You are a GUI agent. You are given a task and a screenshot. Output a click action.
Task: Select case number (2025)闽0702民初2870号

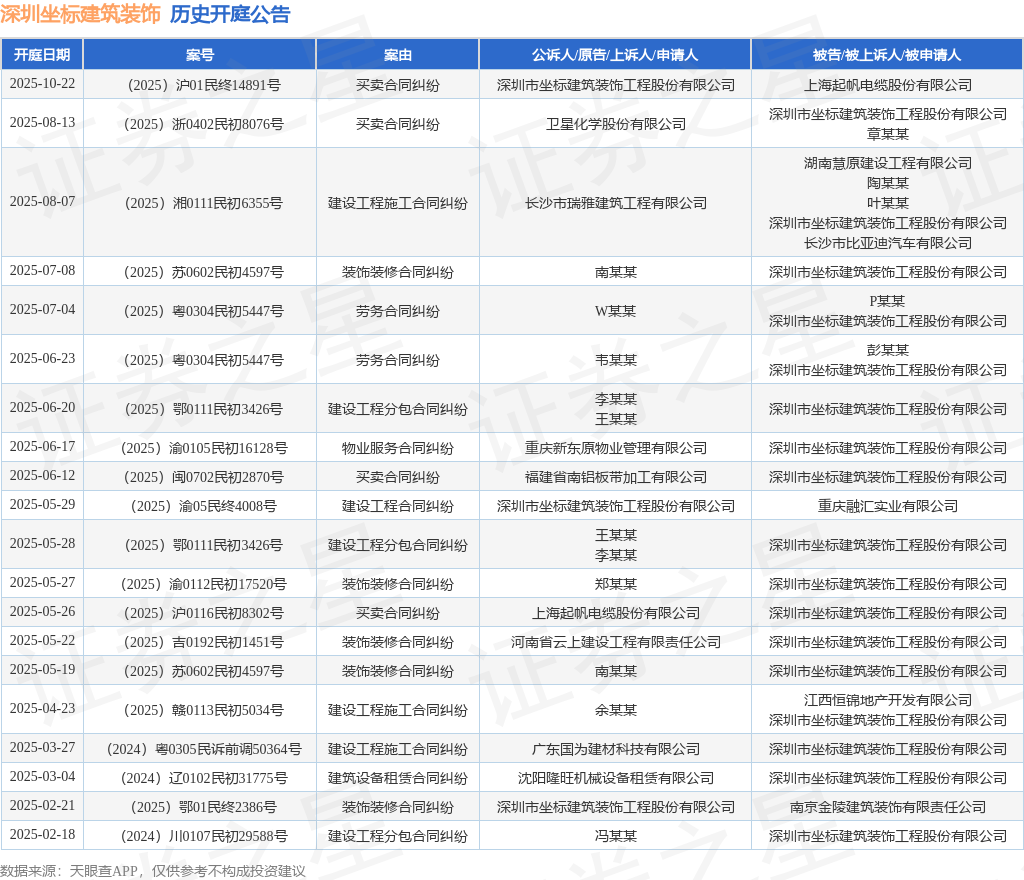pyautogui.click(x=204, y=477)
